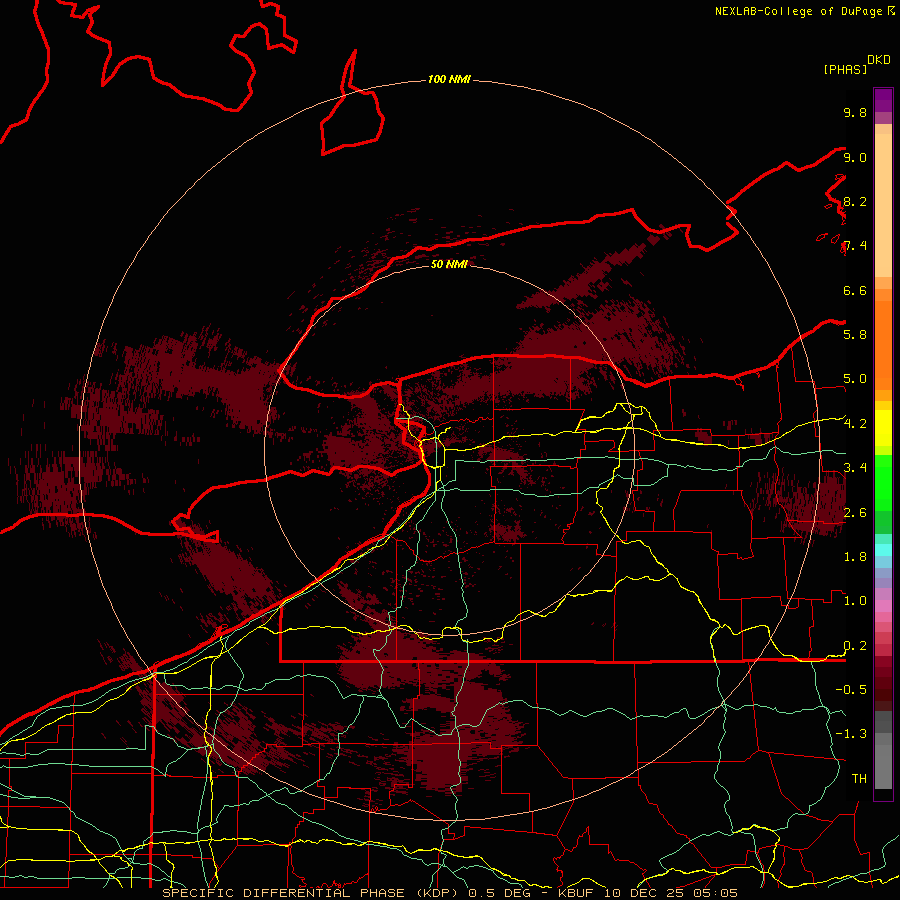This screenshot has width=900, height=900.
Task: Pick the cyan segment of the color bar
Action: pyautogui.click(x=883, y=549)
